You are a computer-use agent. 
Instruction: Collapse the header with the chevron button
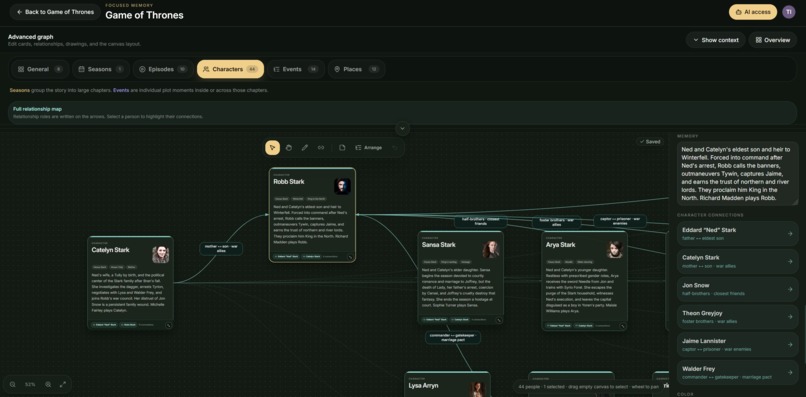(402, 129)
